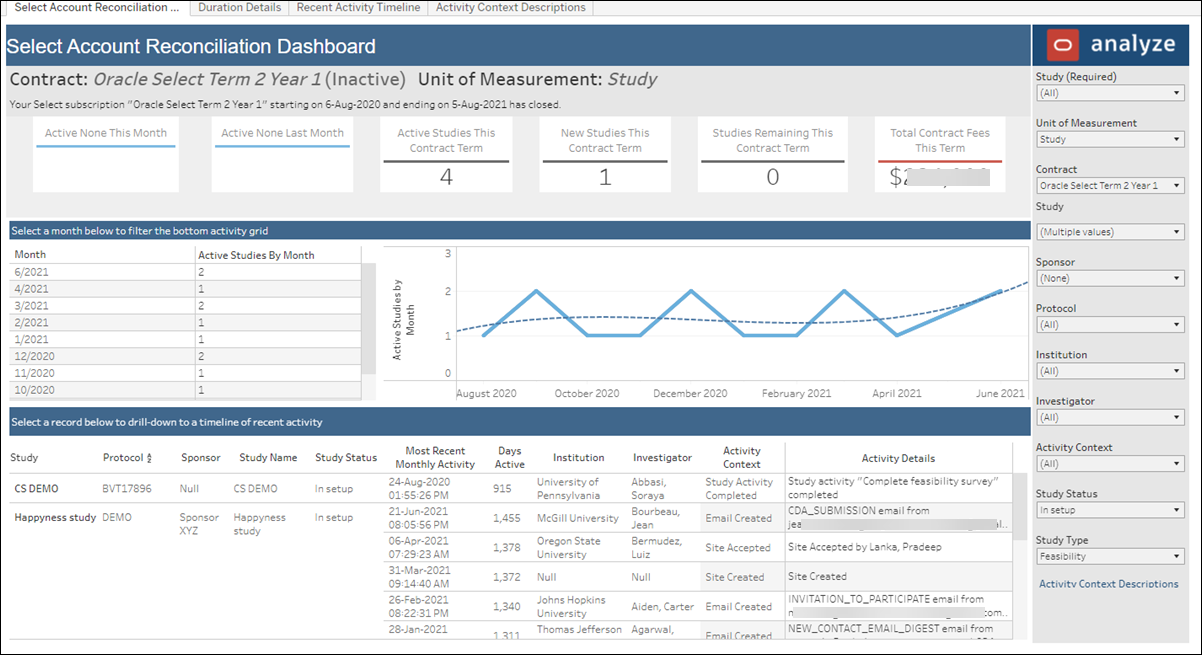Screen dimensions: 1202x655
Task: Open the Recent Activity Timeline tab
Action: pyautogui.click(x=358, y=7)
